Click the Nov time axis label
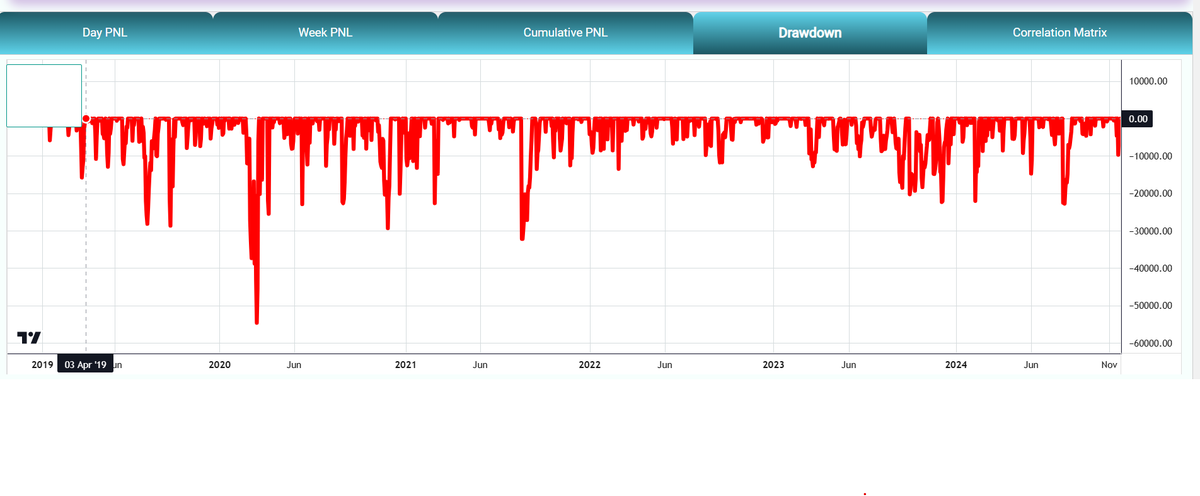The image size is (1200, 496). [x=1108, y=365]
